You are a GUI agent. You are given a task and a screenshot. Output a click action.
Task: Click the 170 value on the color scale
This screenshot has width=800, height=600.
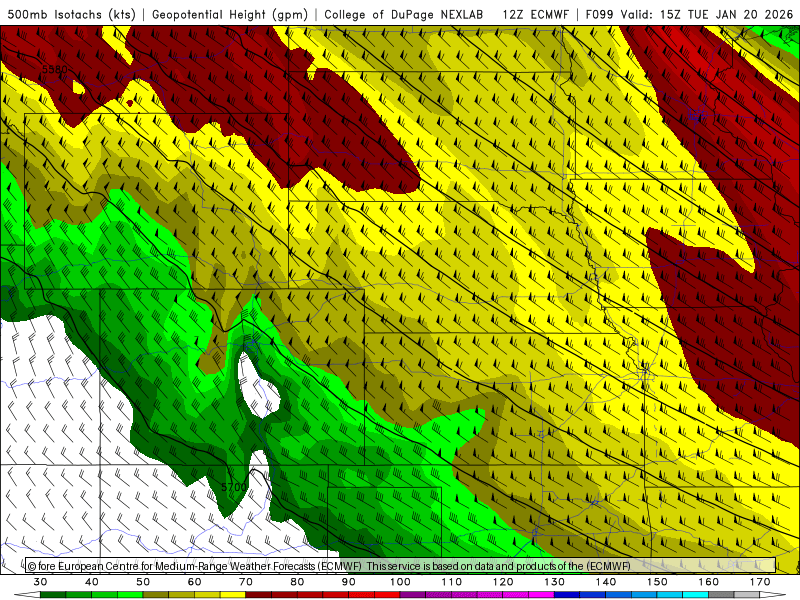pos(760,582)
